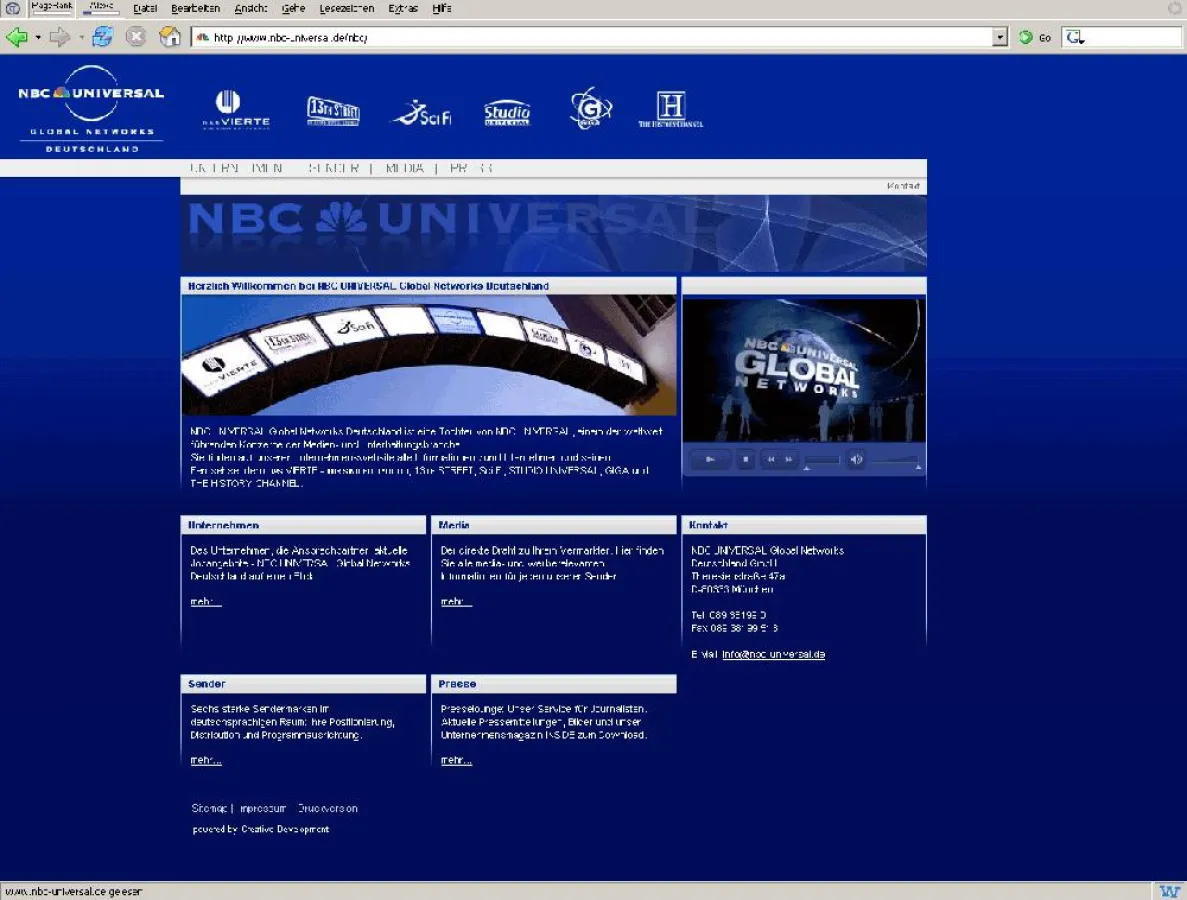Click the info@nbc-universal.de email link
1187x900 pixels.
(776, 653)
